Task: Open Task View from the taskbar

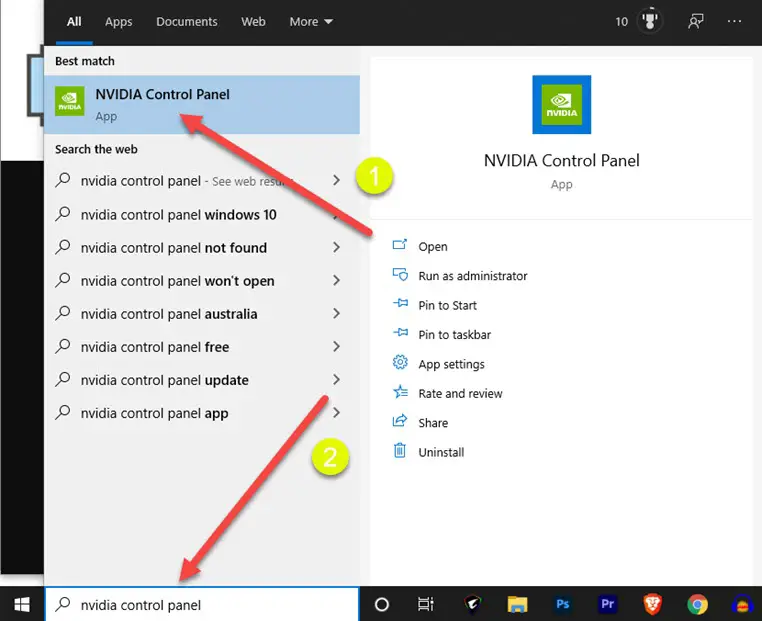Action: point(425,604)
